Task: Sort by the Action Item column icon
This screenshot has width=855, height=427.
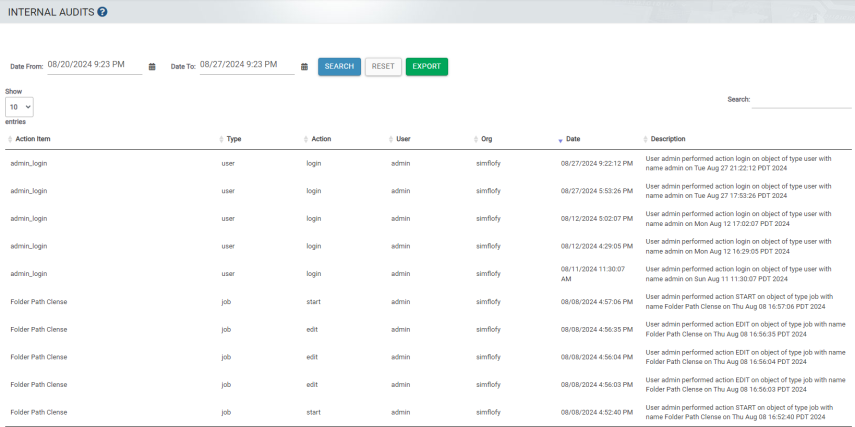Action: 10,139
